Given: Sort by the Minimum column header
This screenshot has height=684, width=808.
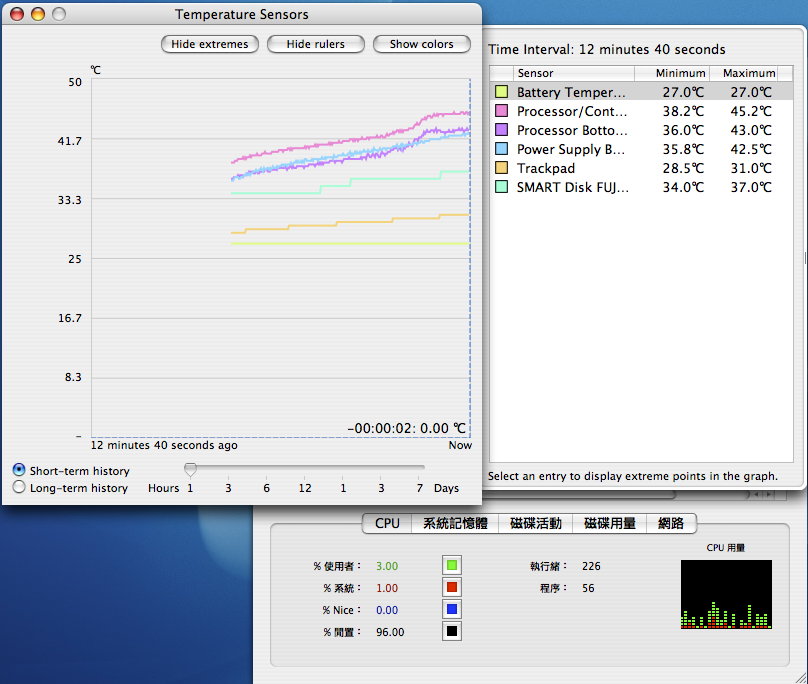Looking at the screenshot, I should coord(672,73).
